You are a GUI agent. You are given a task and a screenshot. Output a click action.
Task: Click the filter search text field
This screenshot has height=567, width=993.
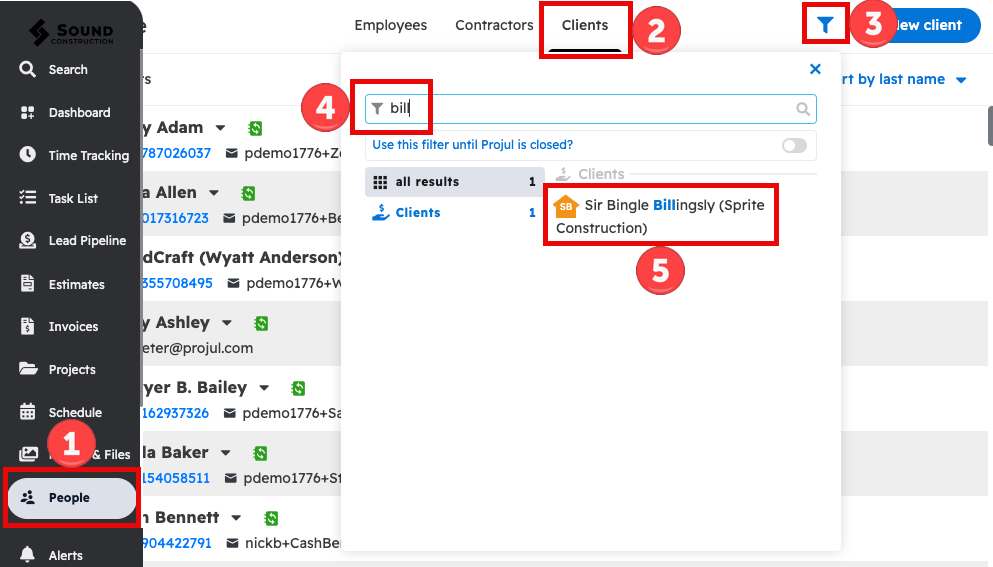590,109
